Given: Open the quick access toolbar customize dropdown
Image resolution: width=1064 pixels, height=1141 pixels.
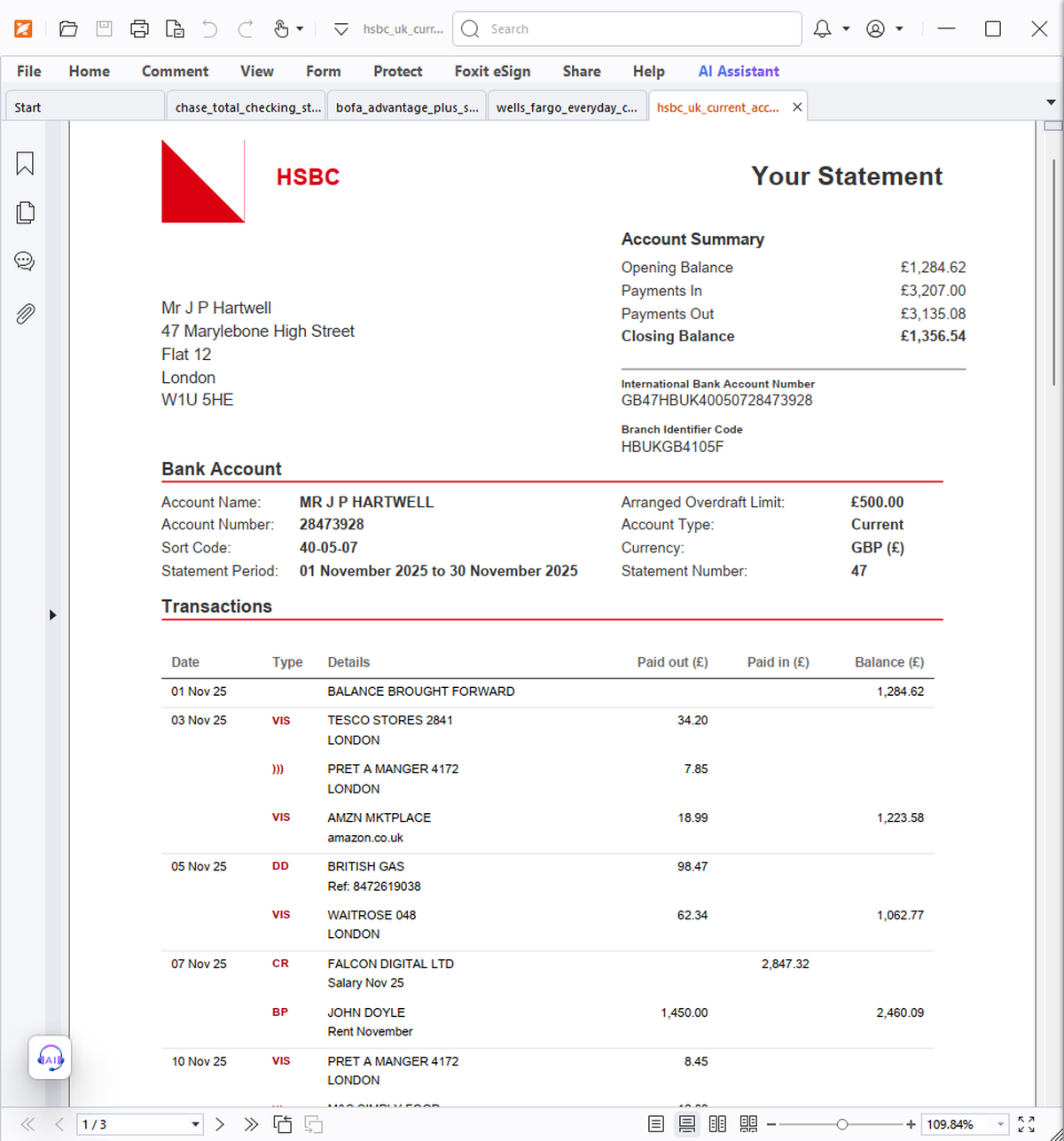Looking at the screenshot, I should click(341, 29).
